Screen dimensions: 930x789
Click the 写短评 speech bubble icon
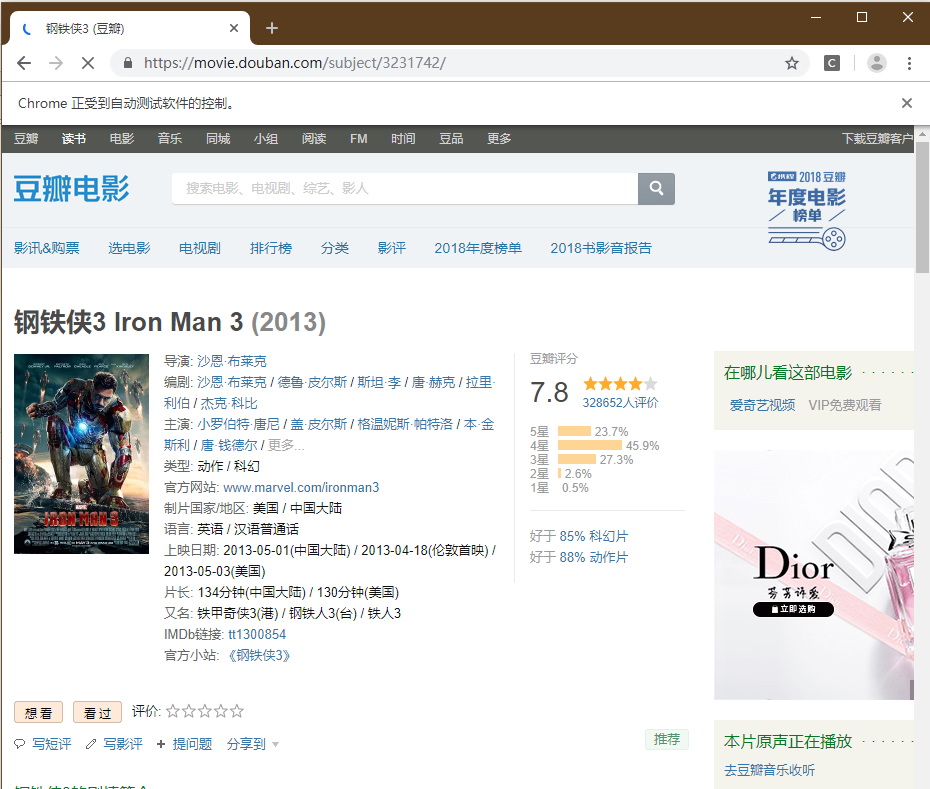click(x=20, y=744)
